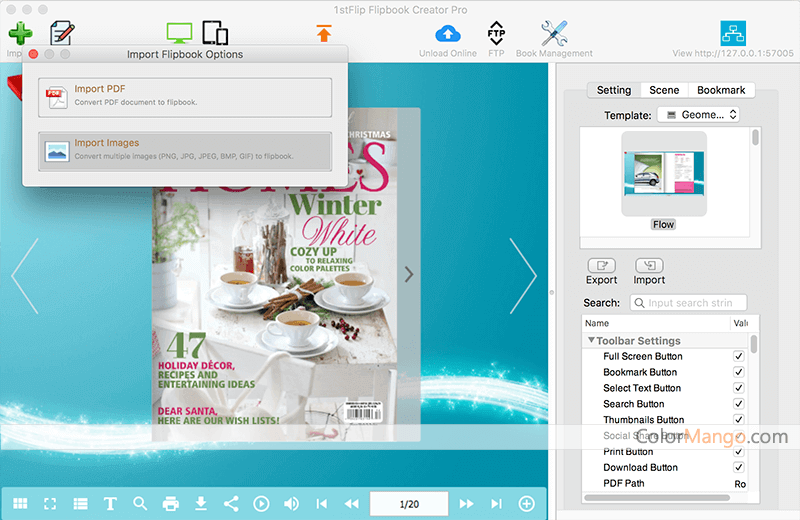800x520 pixels.
Task: Switch to the Scene tab
Action: (x=664, y=90)
